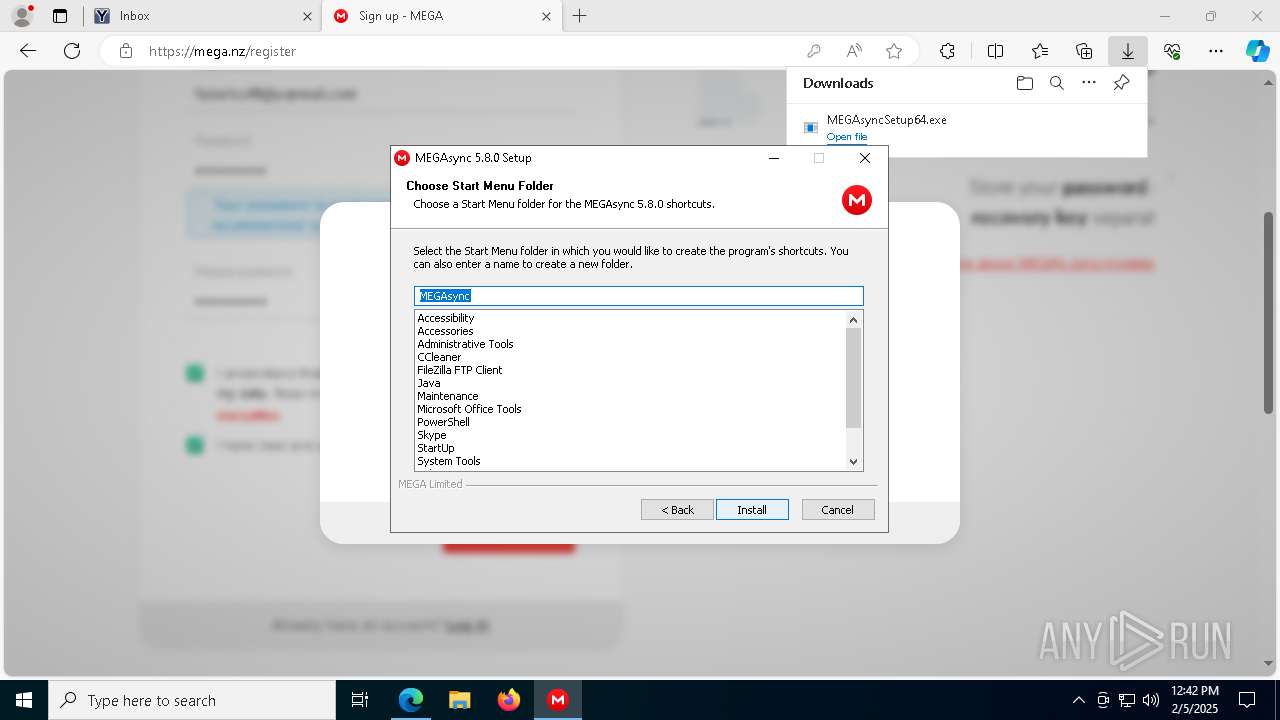1280x720 pixels.
Task: Switch to the Inbox tab
Action: pos(201,16)
